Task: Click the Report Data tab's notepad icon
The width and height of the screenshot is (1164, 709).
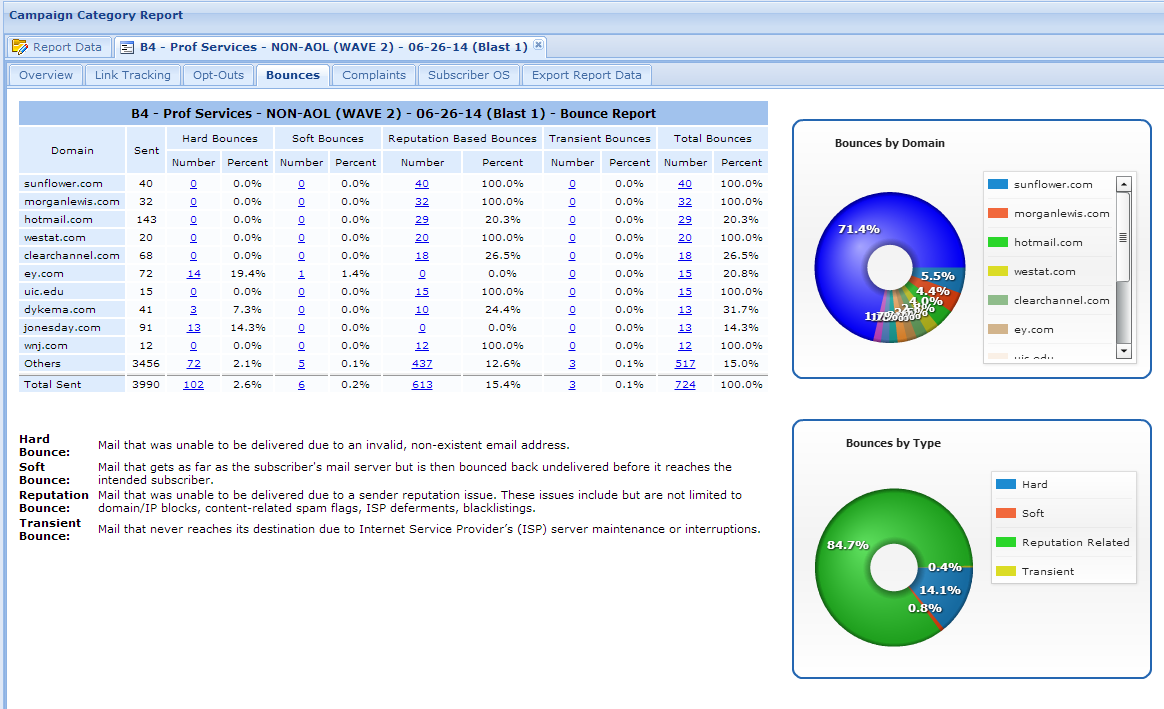Action: pos(20,47)
